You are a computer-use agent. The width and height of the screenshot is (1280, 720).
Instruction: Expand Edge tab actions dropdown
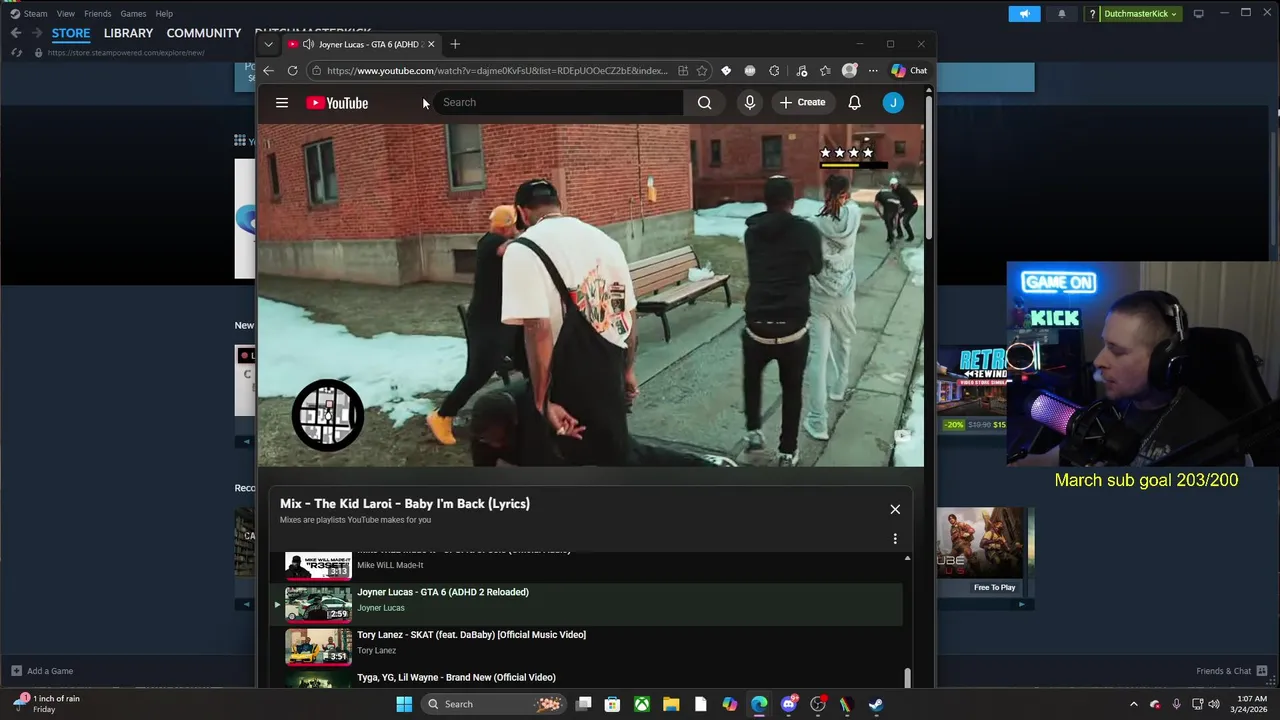tap(268, 44)
